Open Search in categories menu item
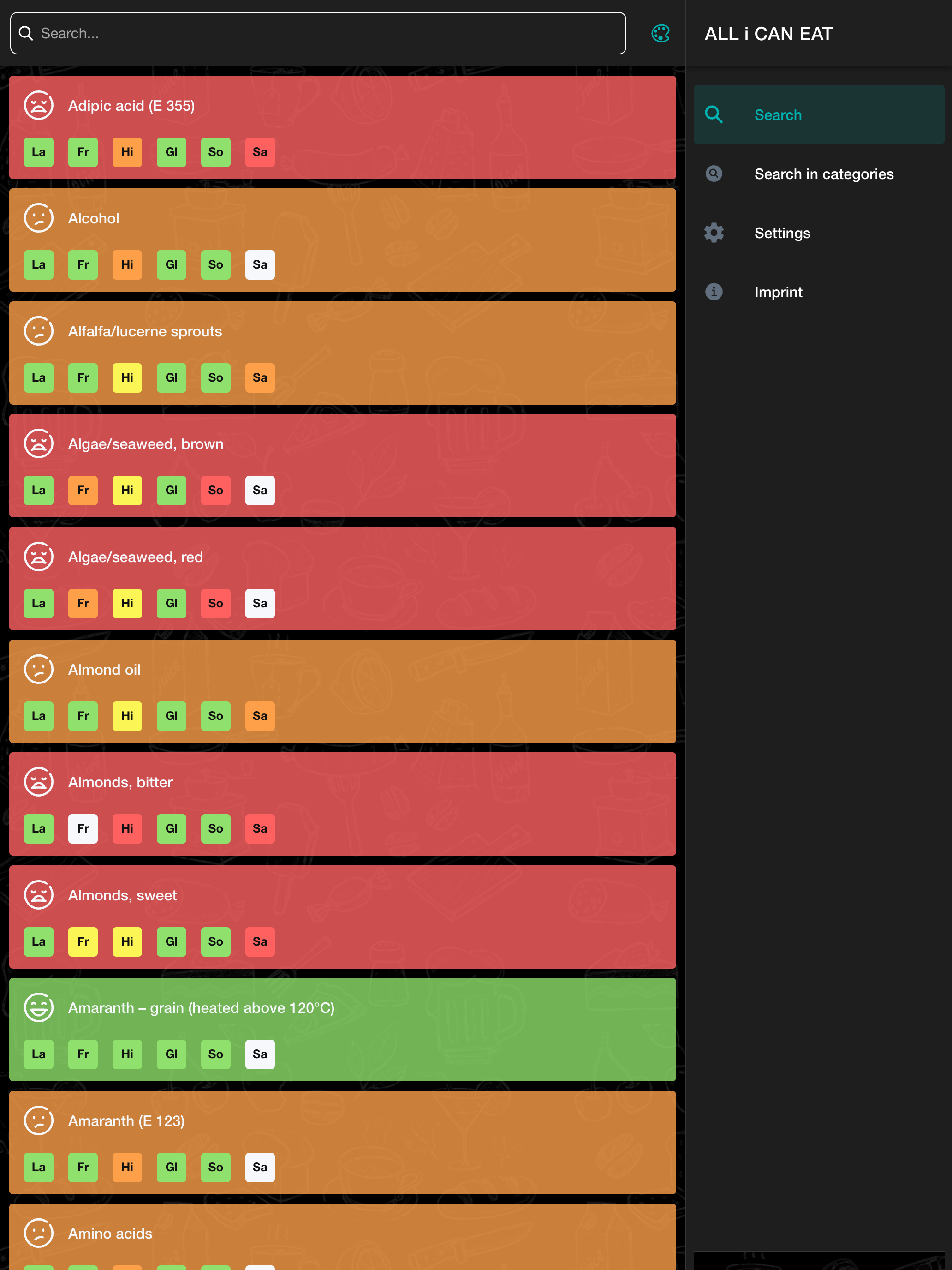Image resolution: width=952 pixels, height=1270 pixels. [x=819, y=174]
